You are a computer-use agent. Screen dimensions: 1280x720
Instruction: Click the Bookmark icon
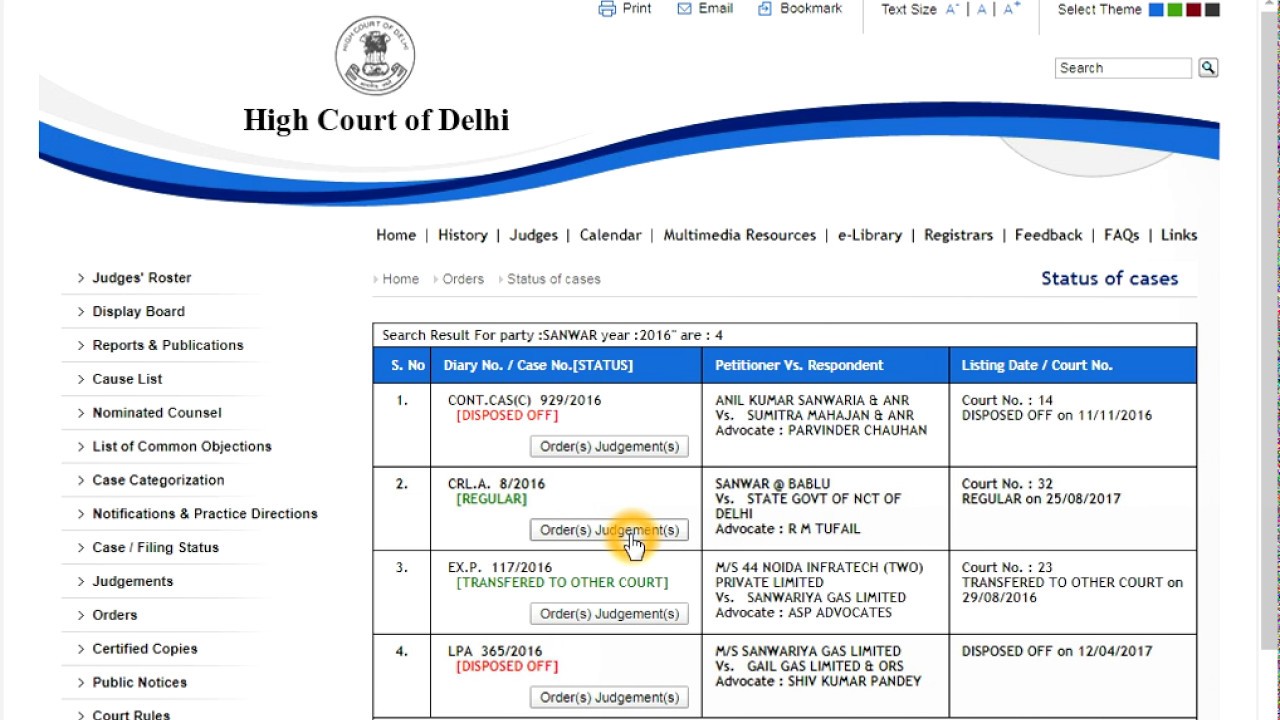point(765,8)
